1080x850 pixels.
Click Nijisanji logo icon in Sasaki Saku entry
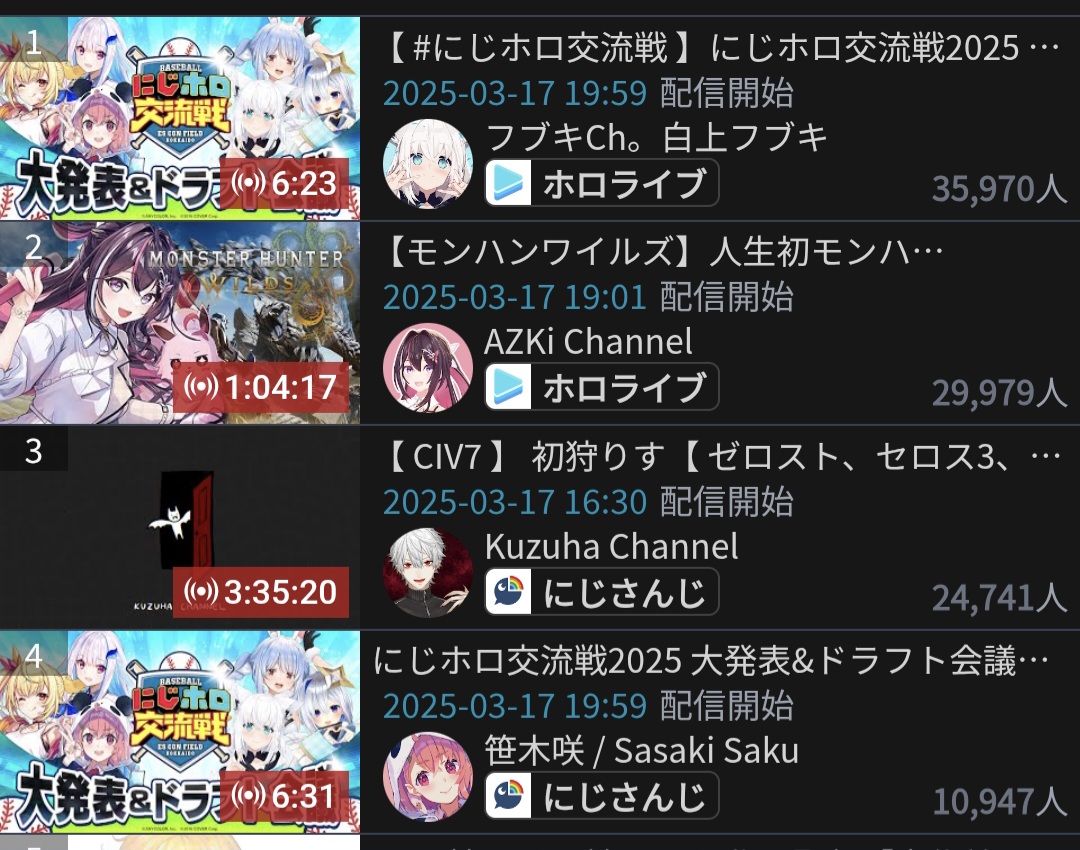tap(509, 796)
